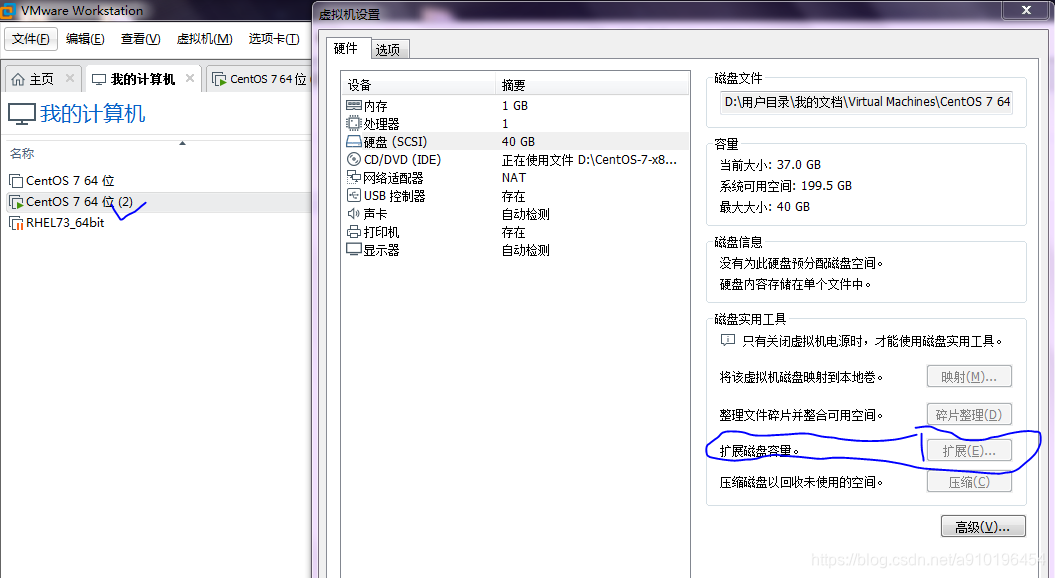Click the 系统可用空间: 199.5 GB text

(x=786, y=186)
